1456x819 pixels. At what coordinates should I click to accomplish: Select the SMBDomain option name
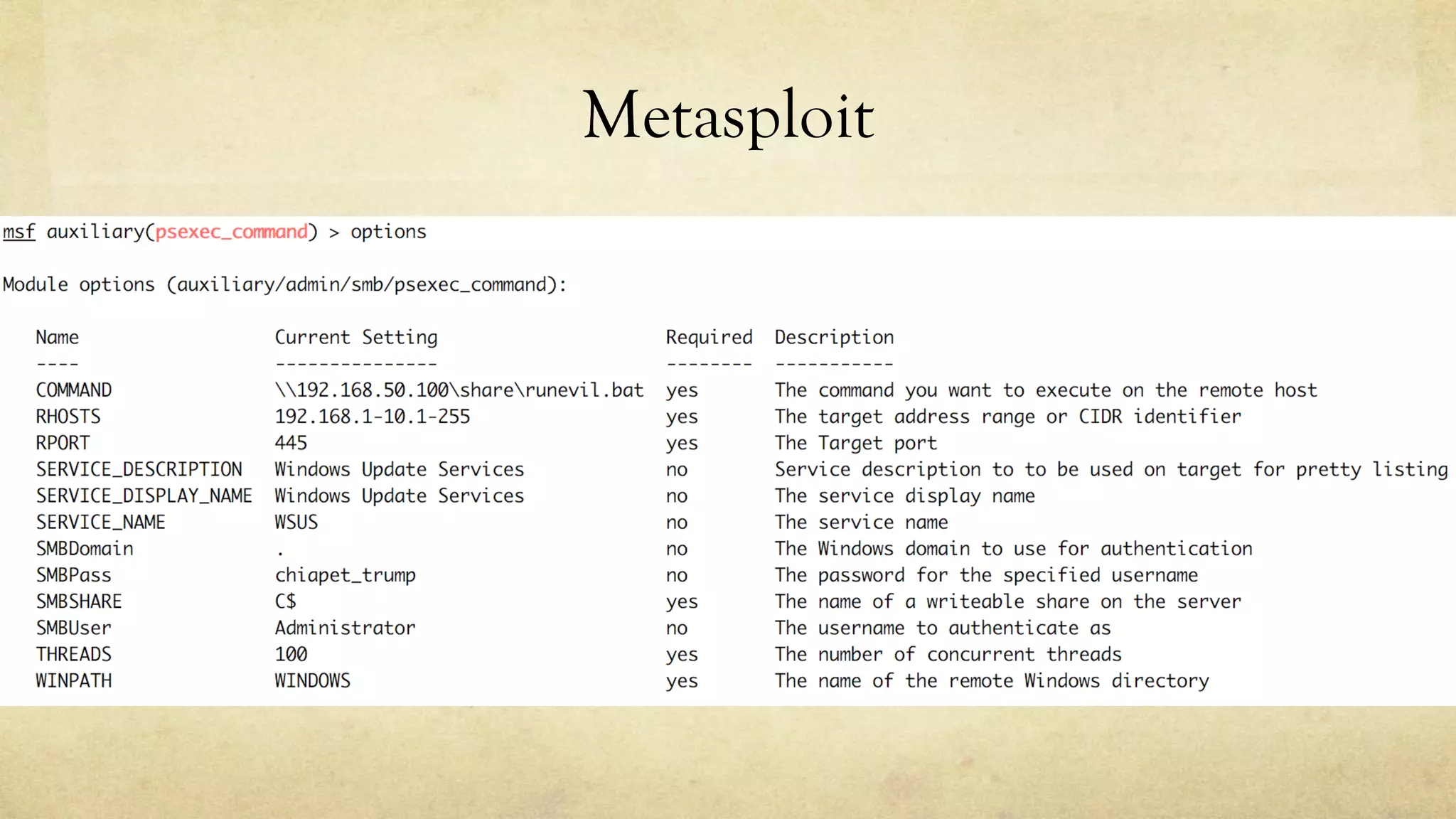85,549
